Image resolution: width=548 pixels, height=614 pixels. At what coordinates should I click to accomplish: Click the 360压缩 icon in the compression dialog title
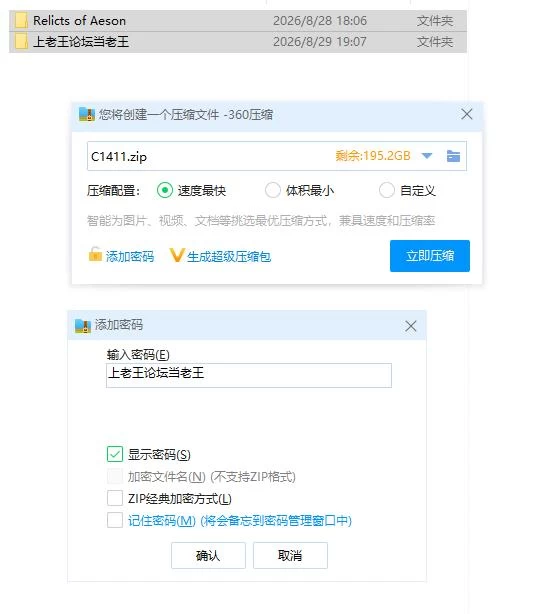point(87,114)
